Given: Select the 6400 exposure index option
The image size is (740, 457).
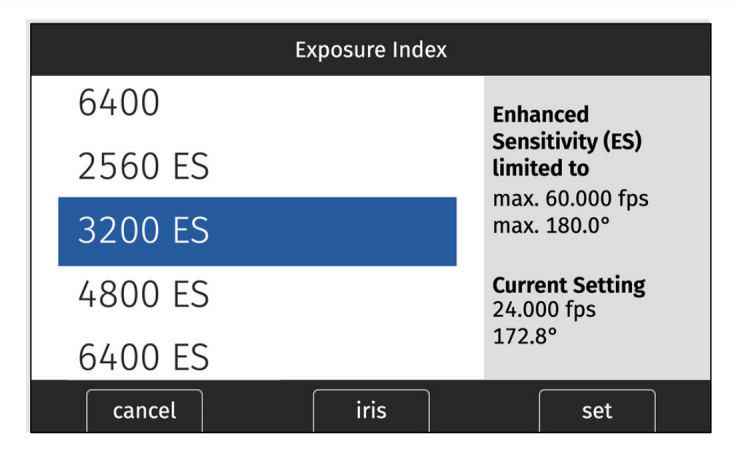Looking at the screenshot, I should [118, 104].
